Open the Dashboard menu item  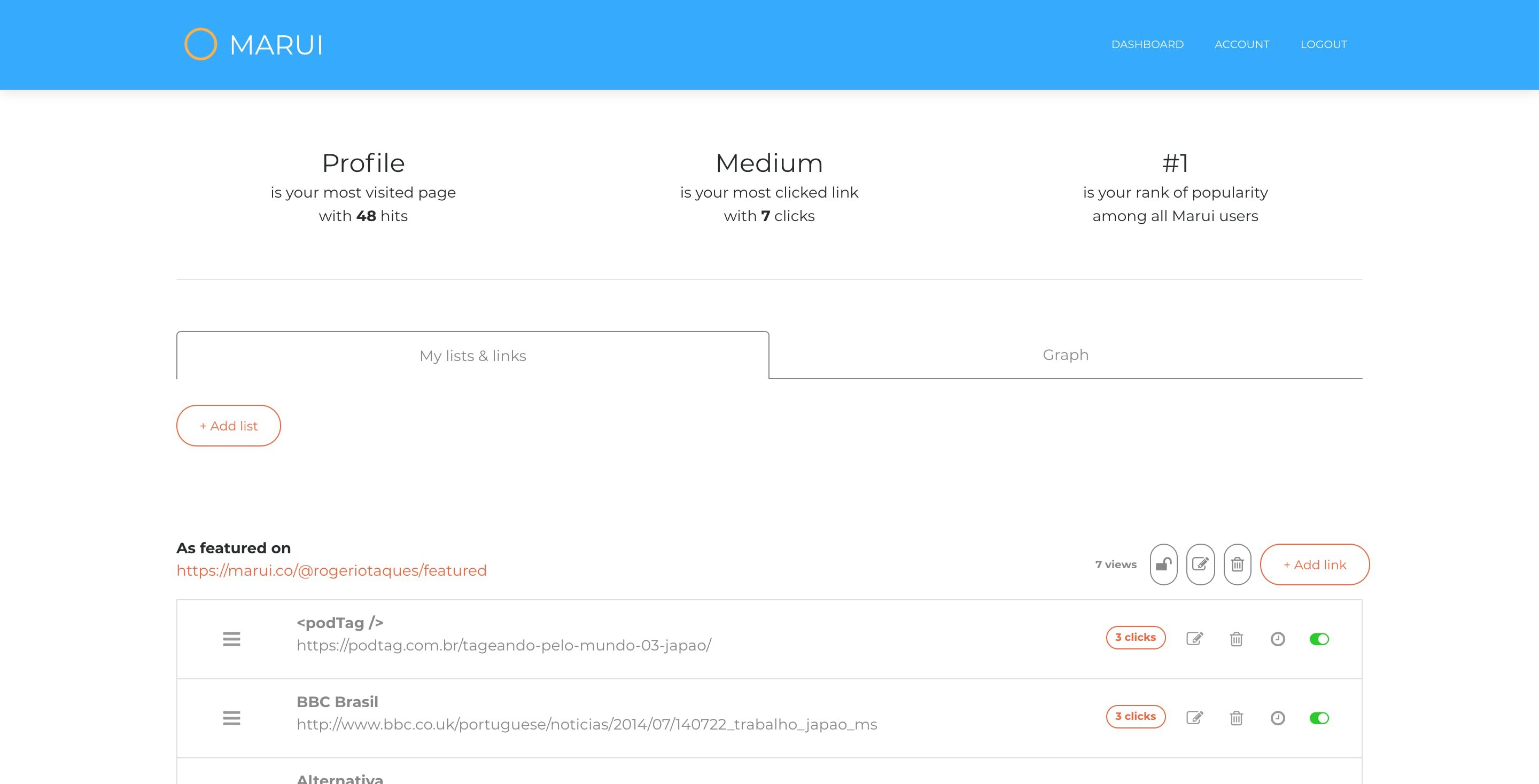tap(1147, 44)
